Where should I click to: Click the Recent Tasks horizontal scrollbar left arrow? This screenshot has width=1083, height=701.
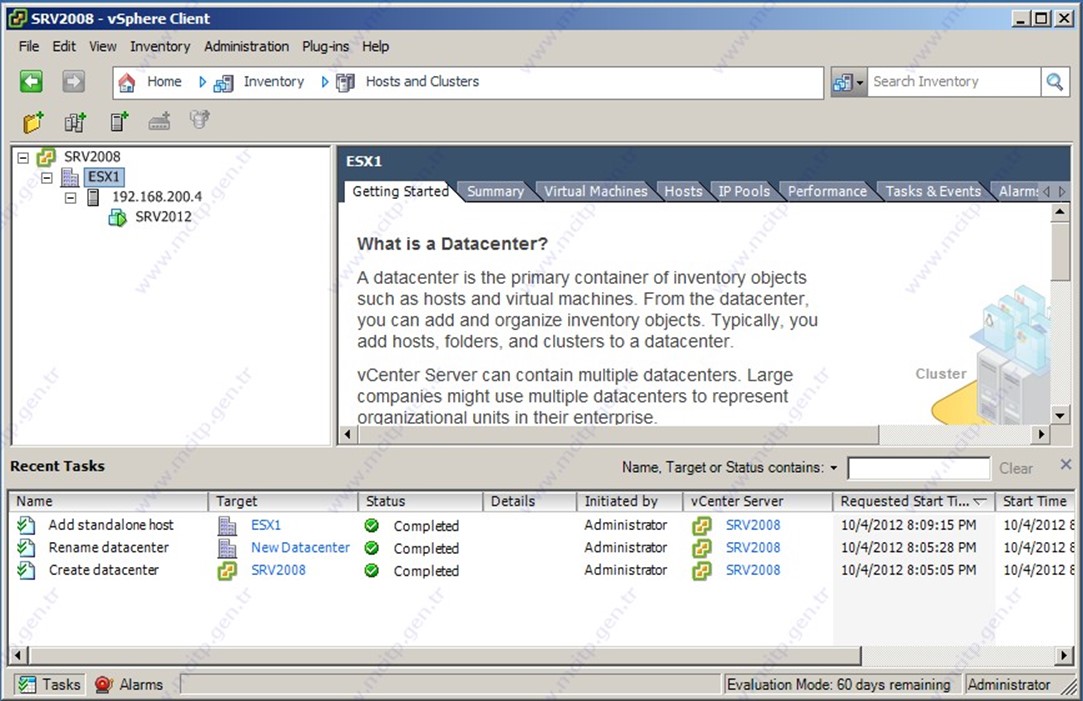[x=19, y=655]
